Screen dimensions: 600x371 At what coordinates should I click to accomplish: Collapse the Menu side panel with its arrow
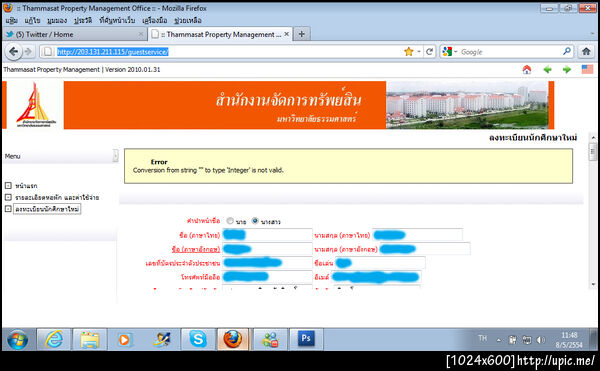point(115,156)
